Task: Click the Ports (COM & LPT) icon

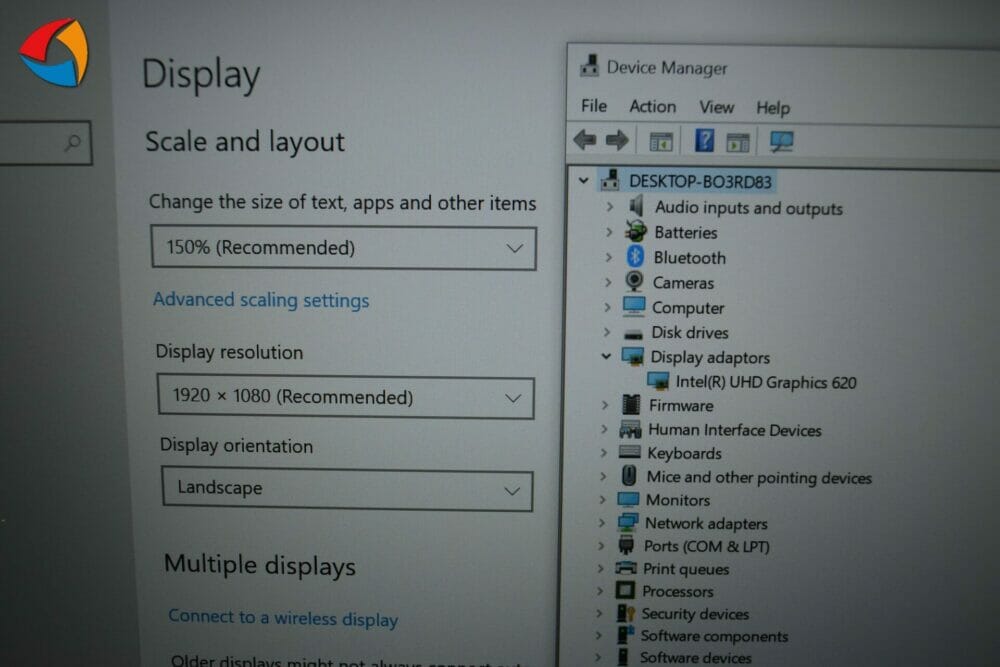Action: point(626,545)
